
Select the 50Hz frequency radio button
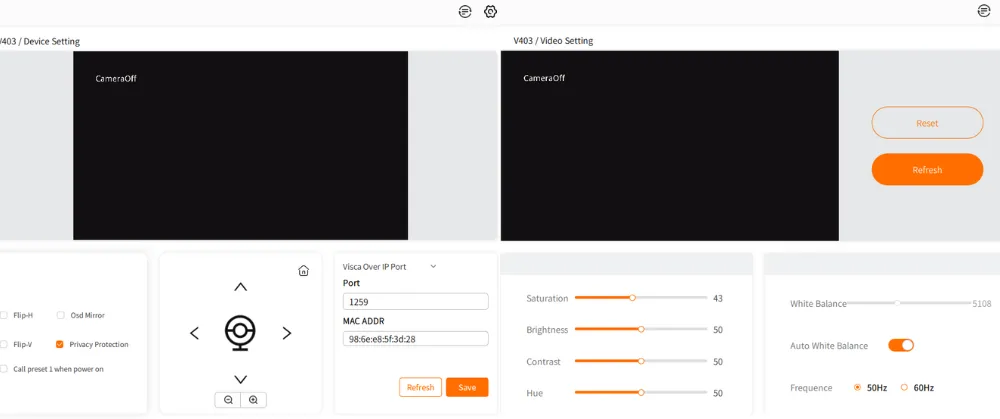(857, 387)
